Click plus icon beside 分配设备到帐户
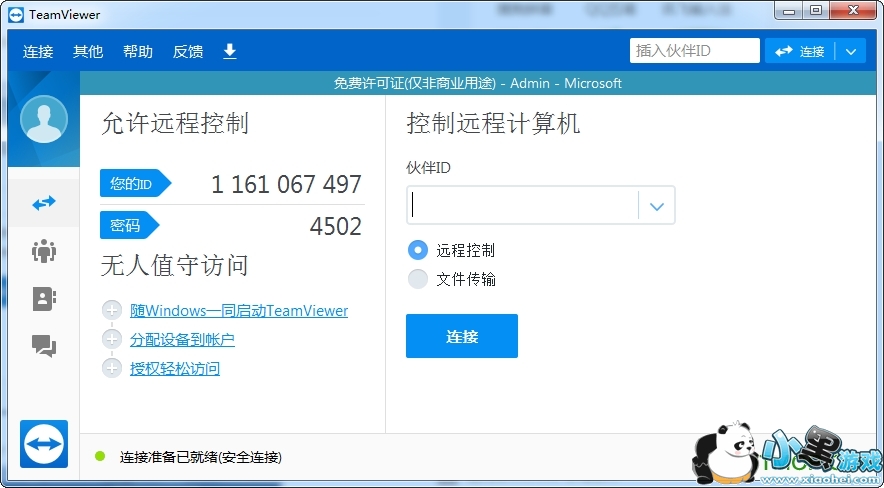Screen dimensions: 884x488 pyautogui.click(x=112, y=339)
